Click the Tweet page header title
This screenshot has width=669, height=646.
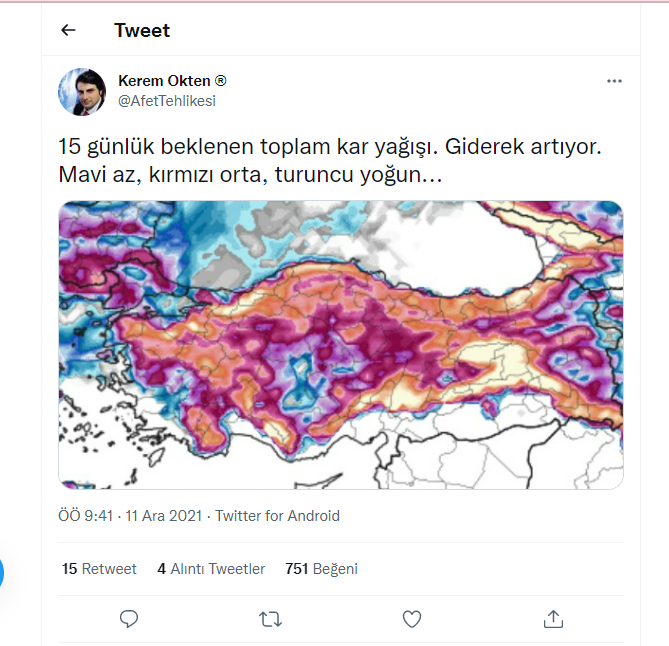click(x=142, y=30)
